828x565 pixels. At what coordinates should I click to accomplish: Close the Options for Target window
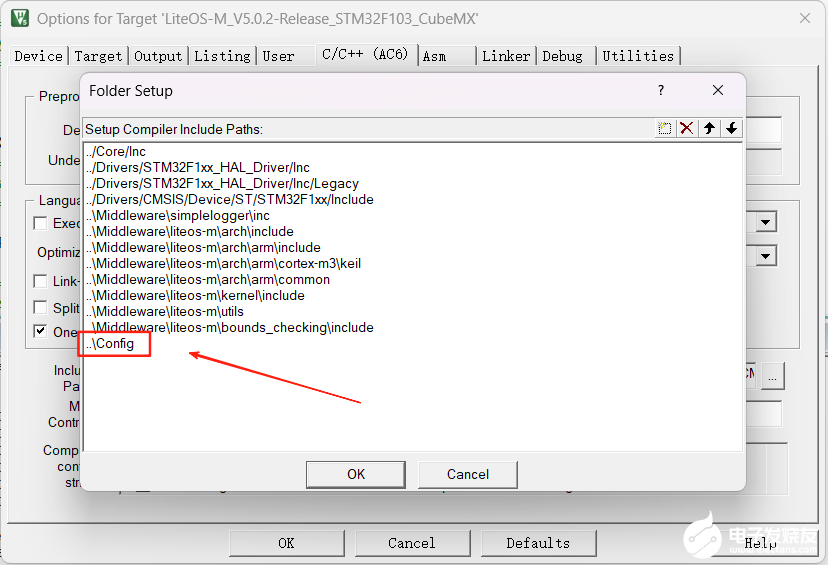805,18
